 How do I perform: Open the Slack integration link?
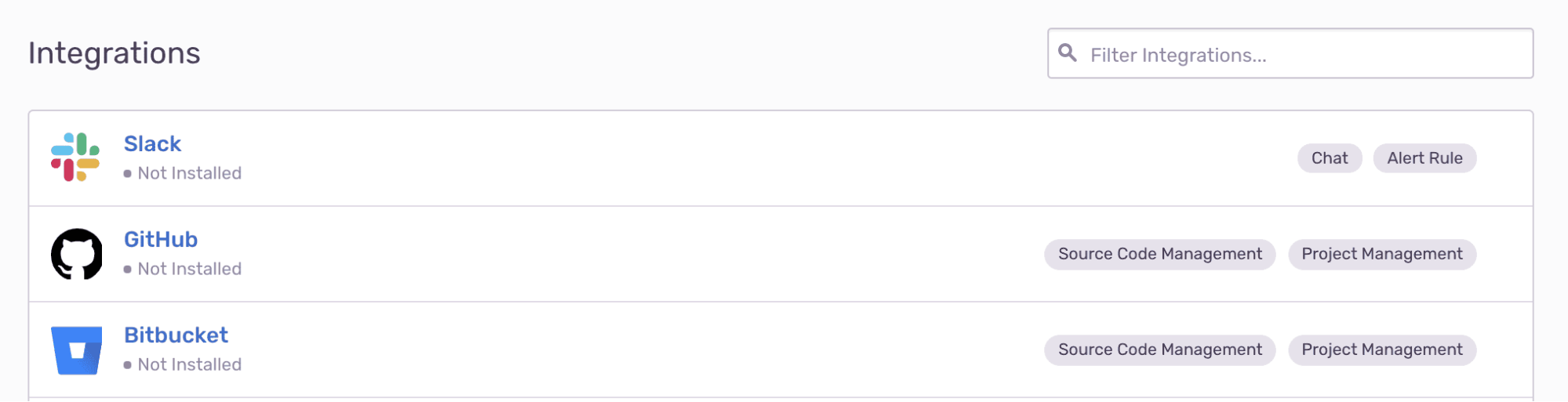(x=152, y=143)
